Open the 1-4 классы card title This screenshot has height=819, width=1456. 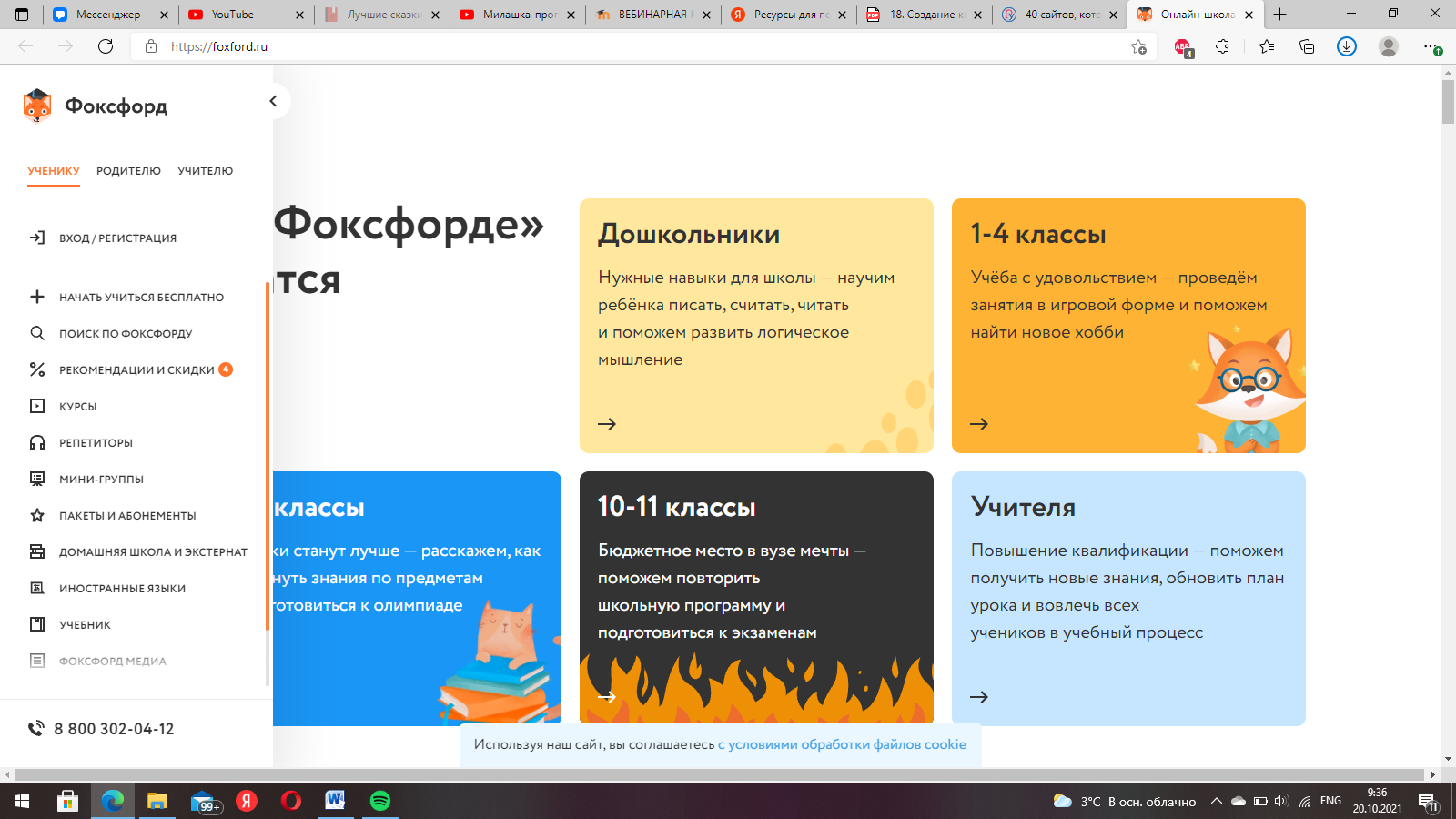click(x=1038, y=234)
